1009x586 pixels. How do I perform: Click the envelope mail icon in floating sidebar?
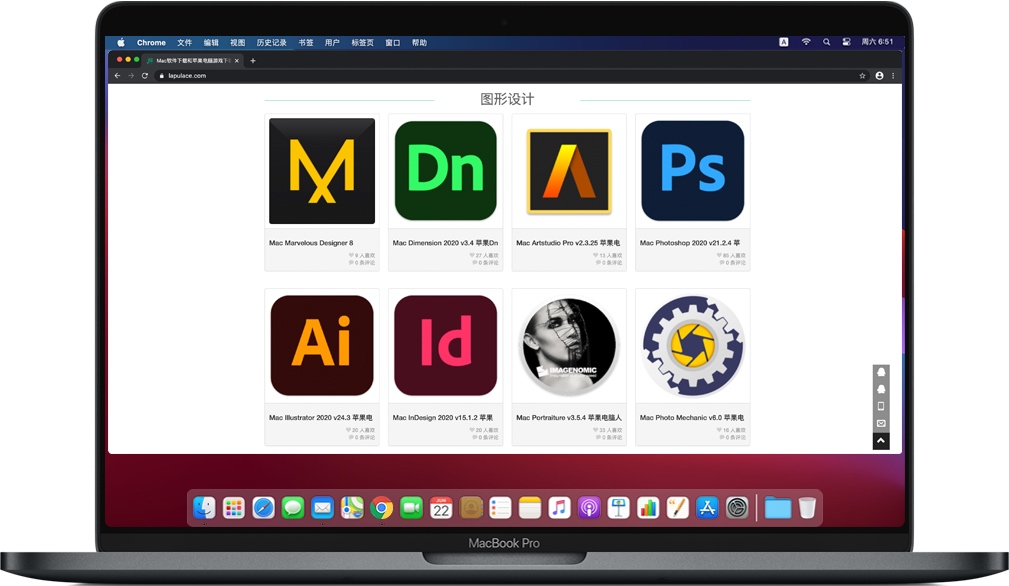click(881, 423)
